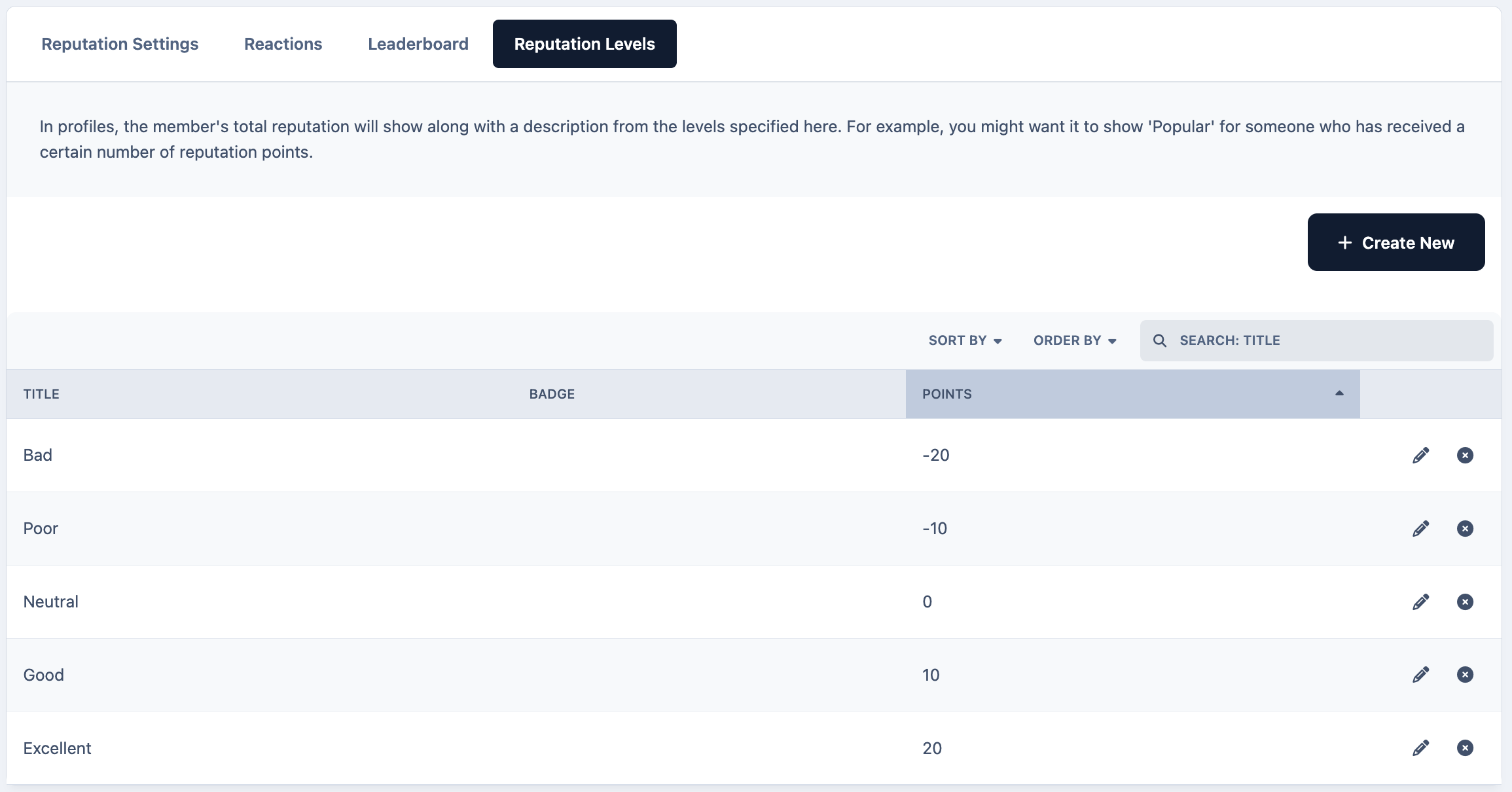The image size is (1512, 792).
Task: Click the points value 10
Action: (x=931, y=675)
